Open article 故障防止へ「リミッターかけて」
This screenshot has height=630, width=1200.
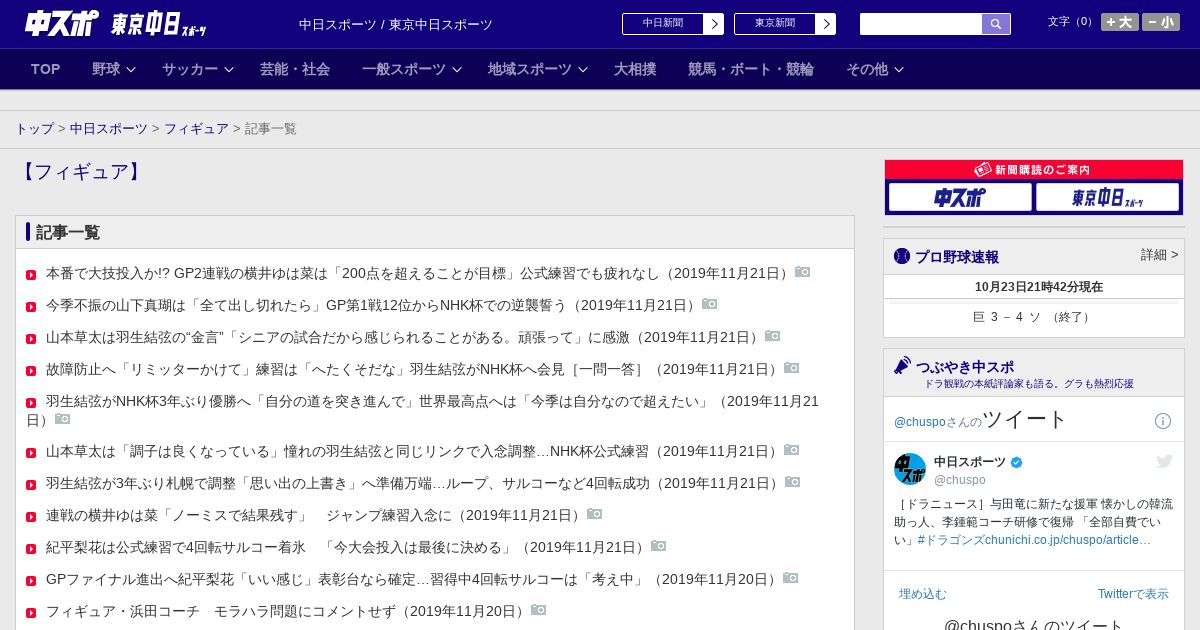click(413, 369)
